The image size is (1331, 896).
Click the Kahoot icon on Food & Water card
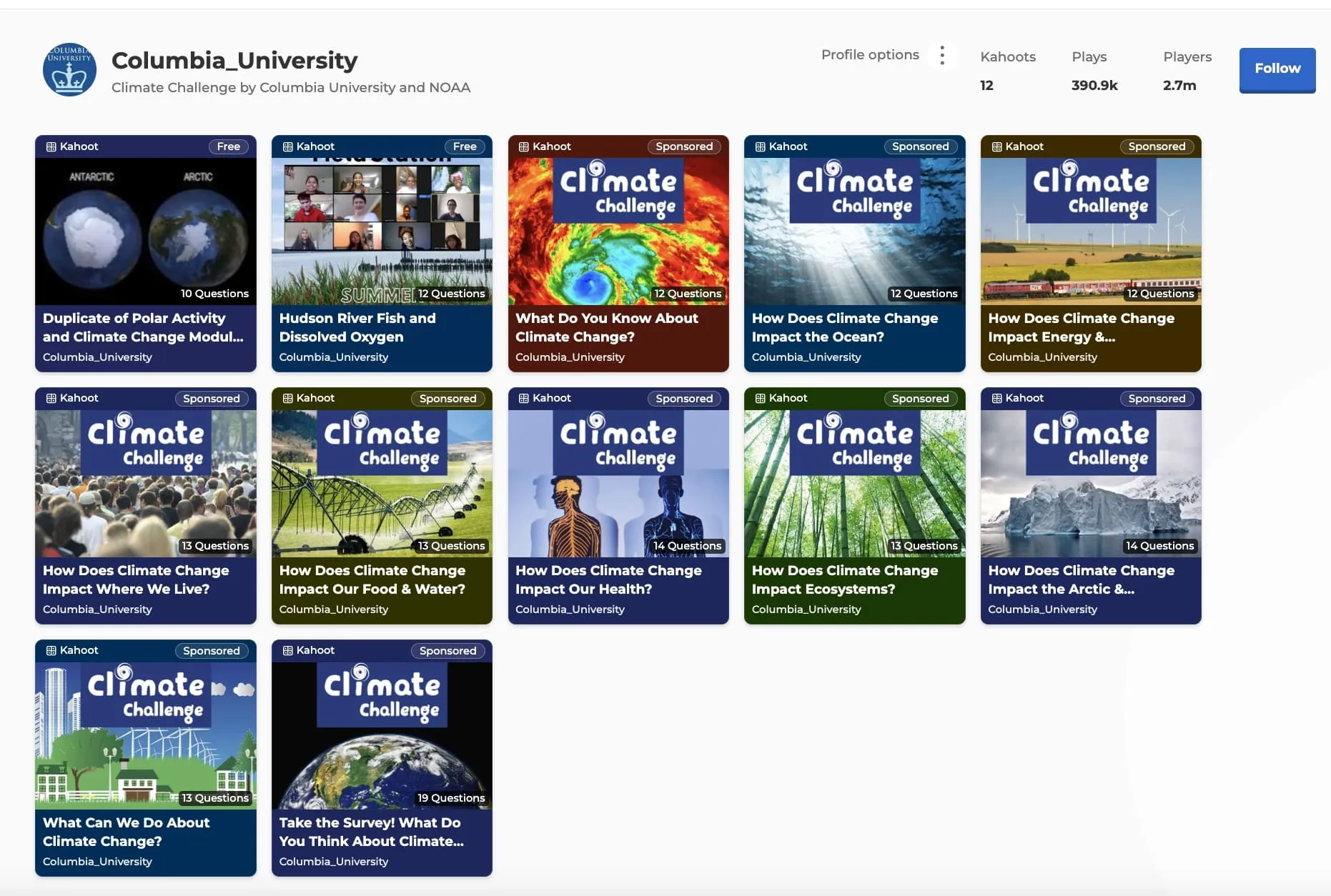(x=287, y=399)
